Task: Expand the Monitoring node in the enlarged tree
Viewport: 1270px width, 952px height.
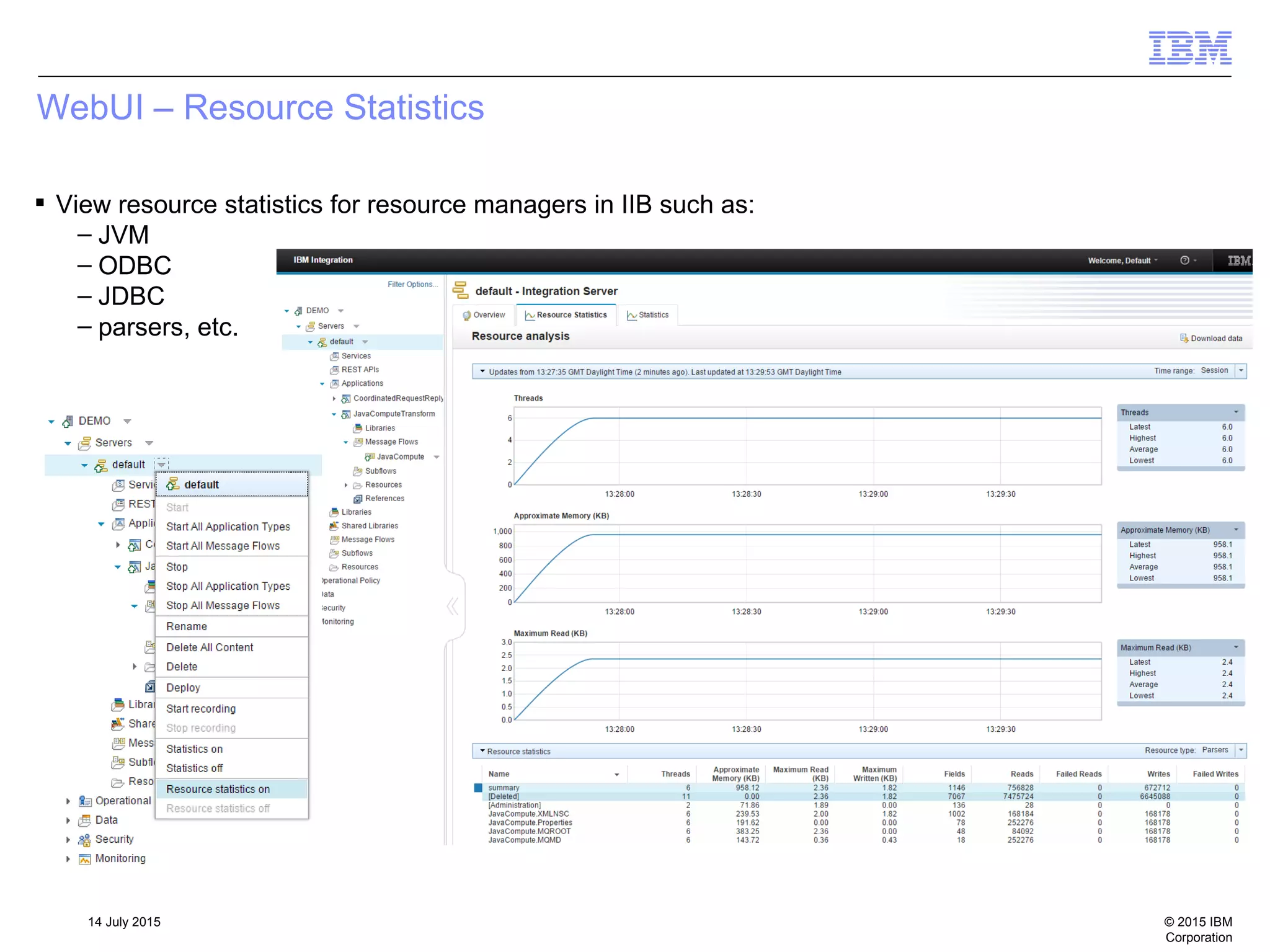Action: 68,859
